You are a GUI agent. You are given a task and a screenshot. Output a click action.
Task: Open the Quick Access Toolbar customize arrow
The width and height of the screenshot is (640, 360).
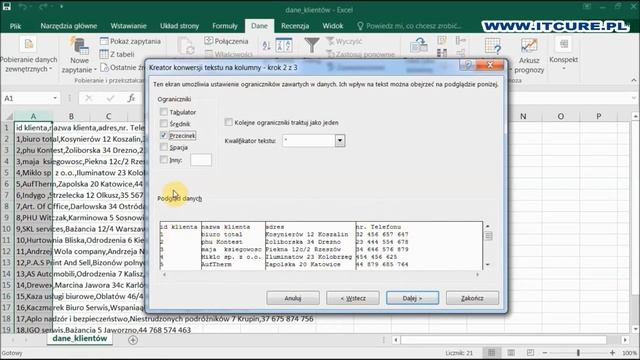[62, 7]
